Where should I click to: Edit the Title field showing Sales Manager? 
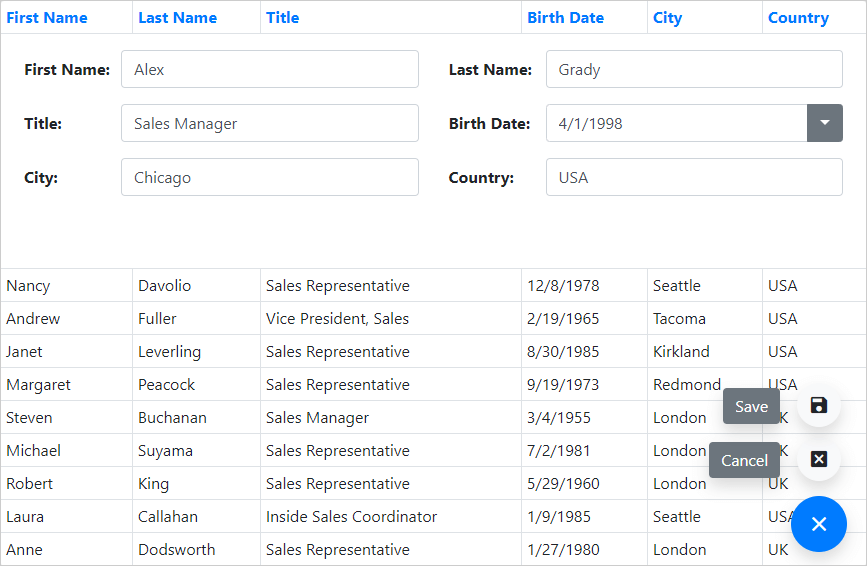click(x=269, y=123)
